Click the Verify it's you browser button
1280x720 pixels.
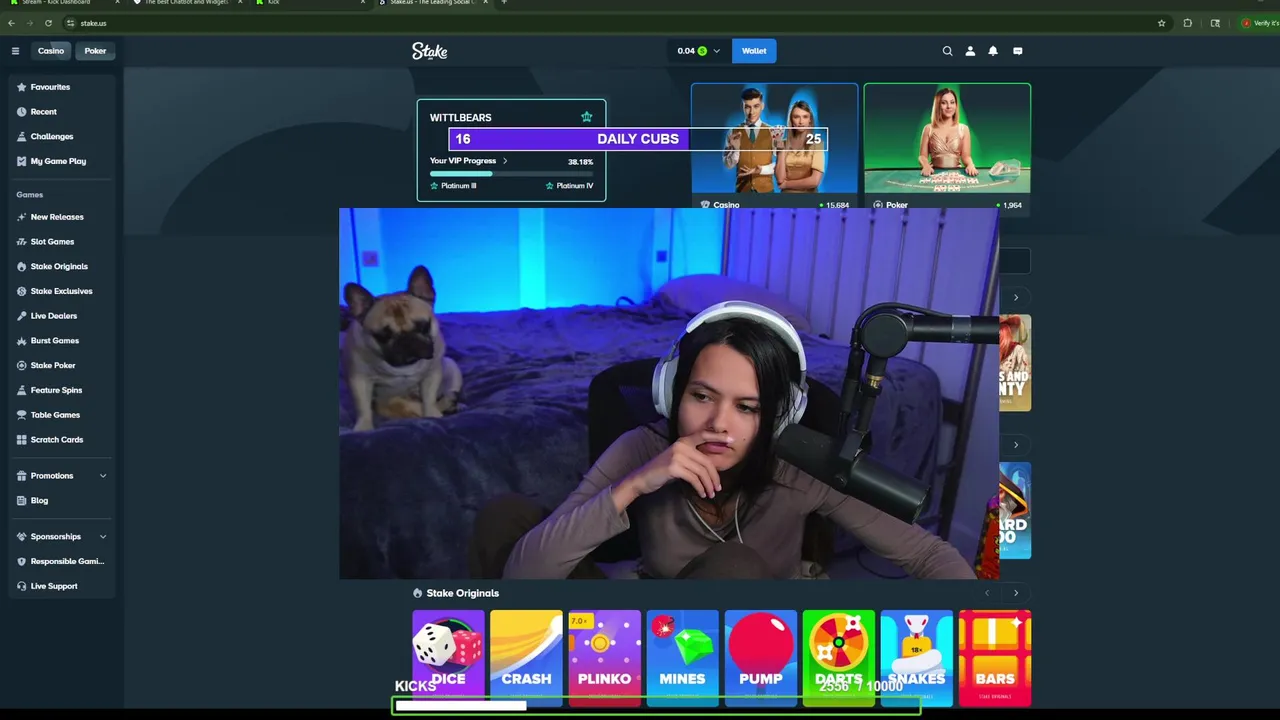tap(1259, 23)
